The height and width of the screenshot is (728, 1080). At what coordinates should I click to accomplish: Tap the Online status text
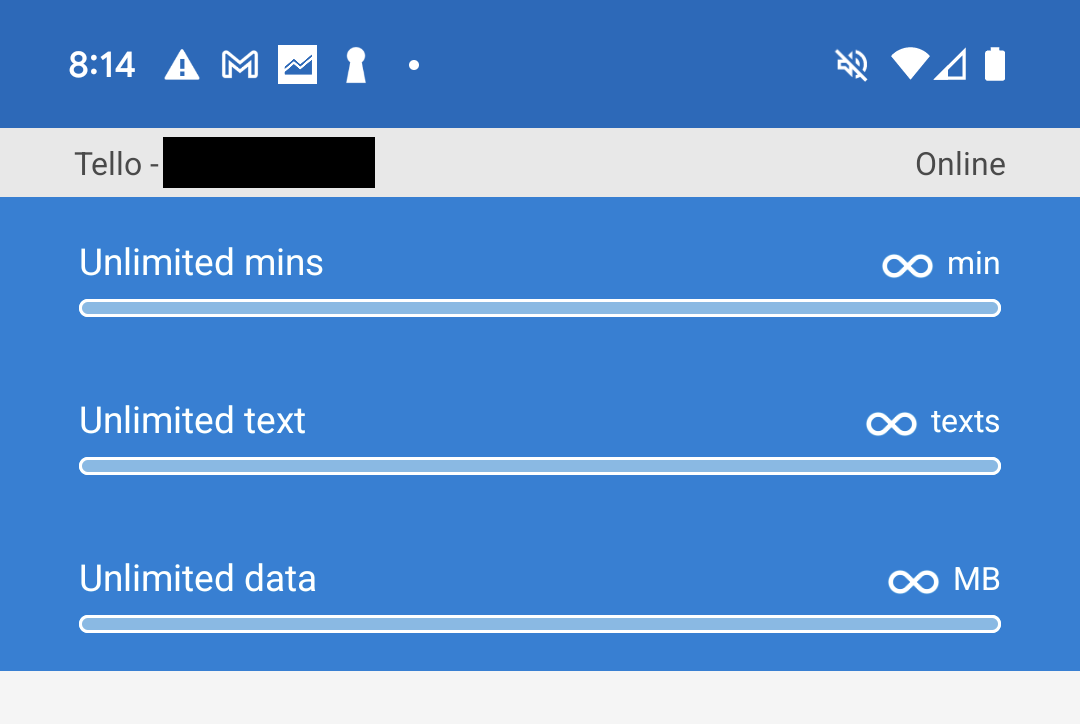pos(960,164)
